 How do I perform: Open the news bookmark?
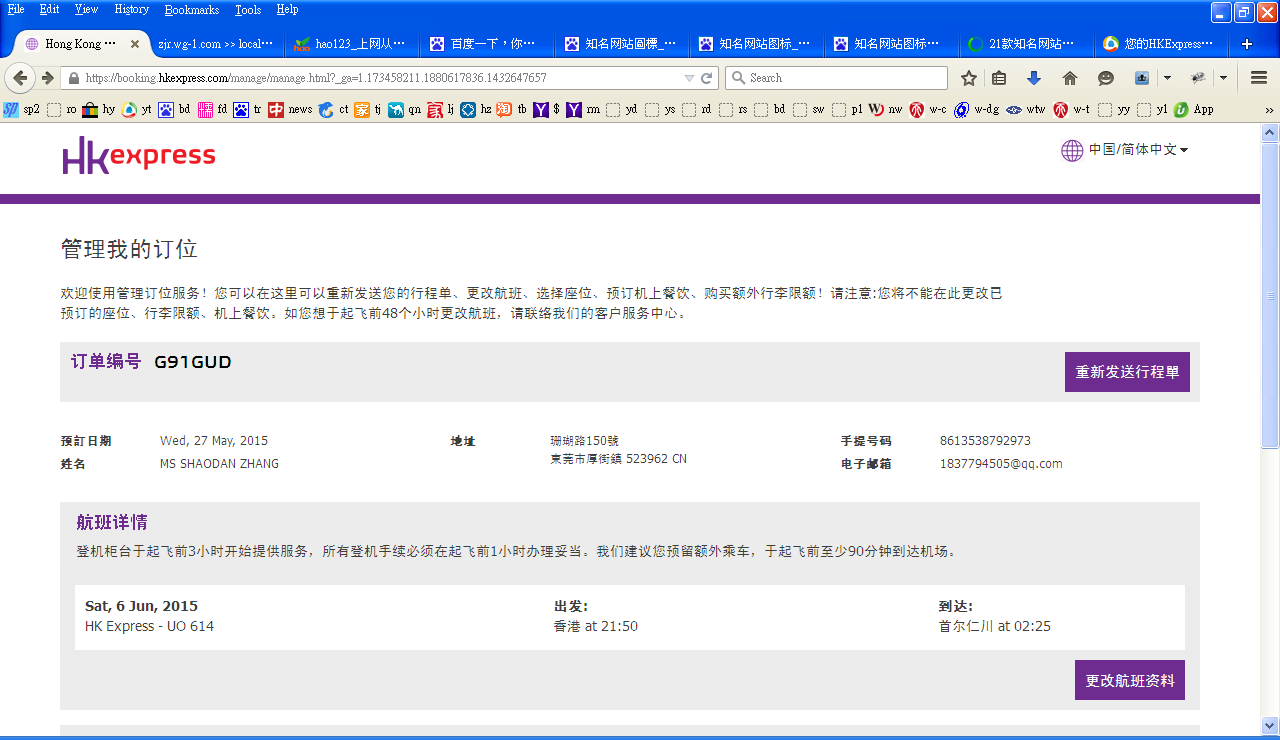[290, 110]
